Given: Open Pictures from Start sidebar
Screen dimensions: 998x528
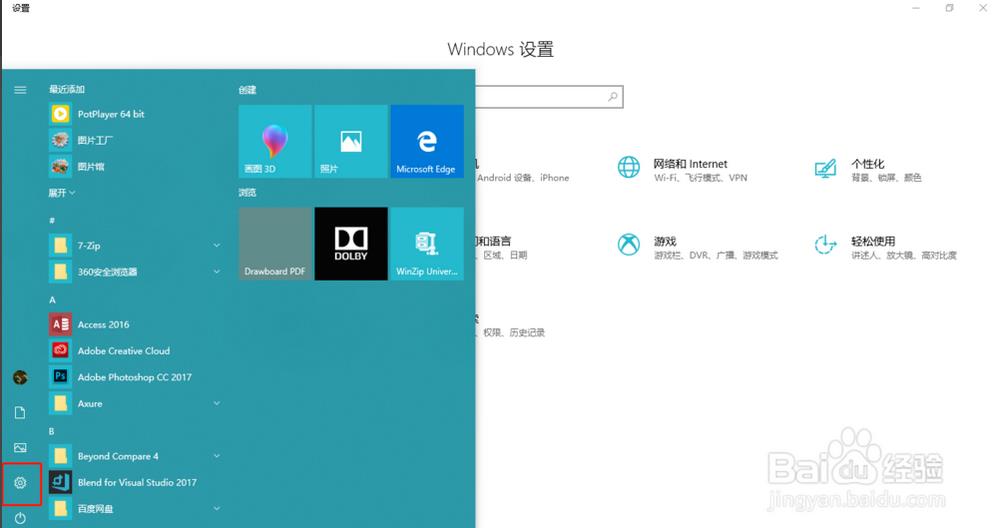Looking at the screenshot, I should coord(20,448).
